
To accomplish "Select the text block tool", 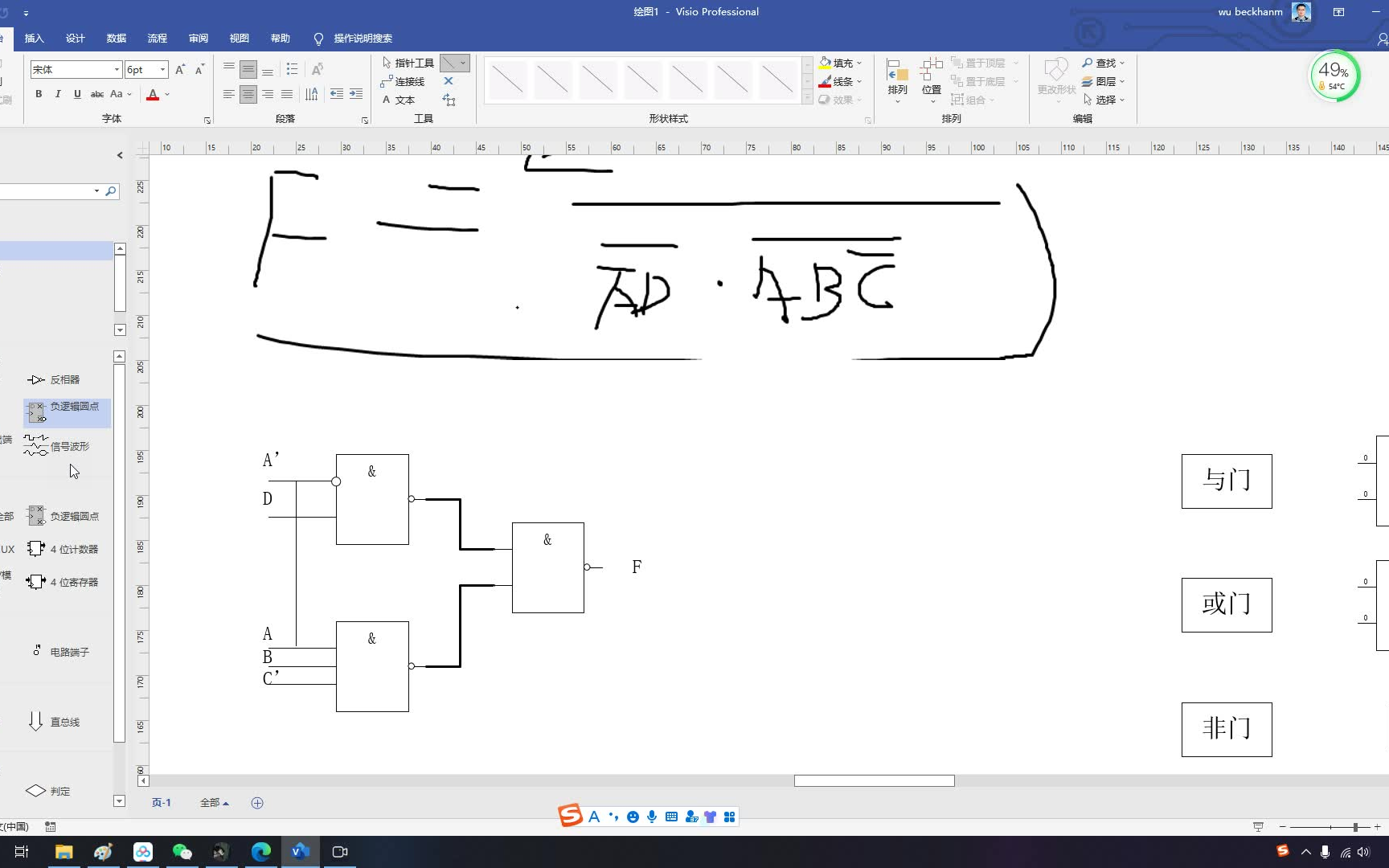I will click(x=449, y=100).
